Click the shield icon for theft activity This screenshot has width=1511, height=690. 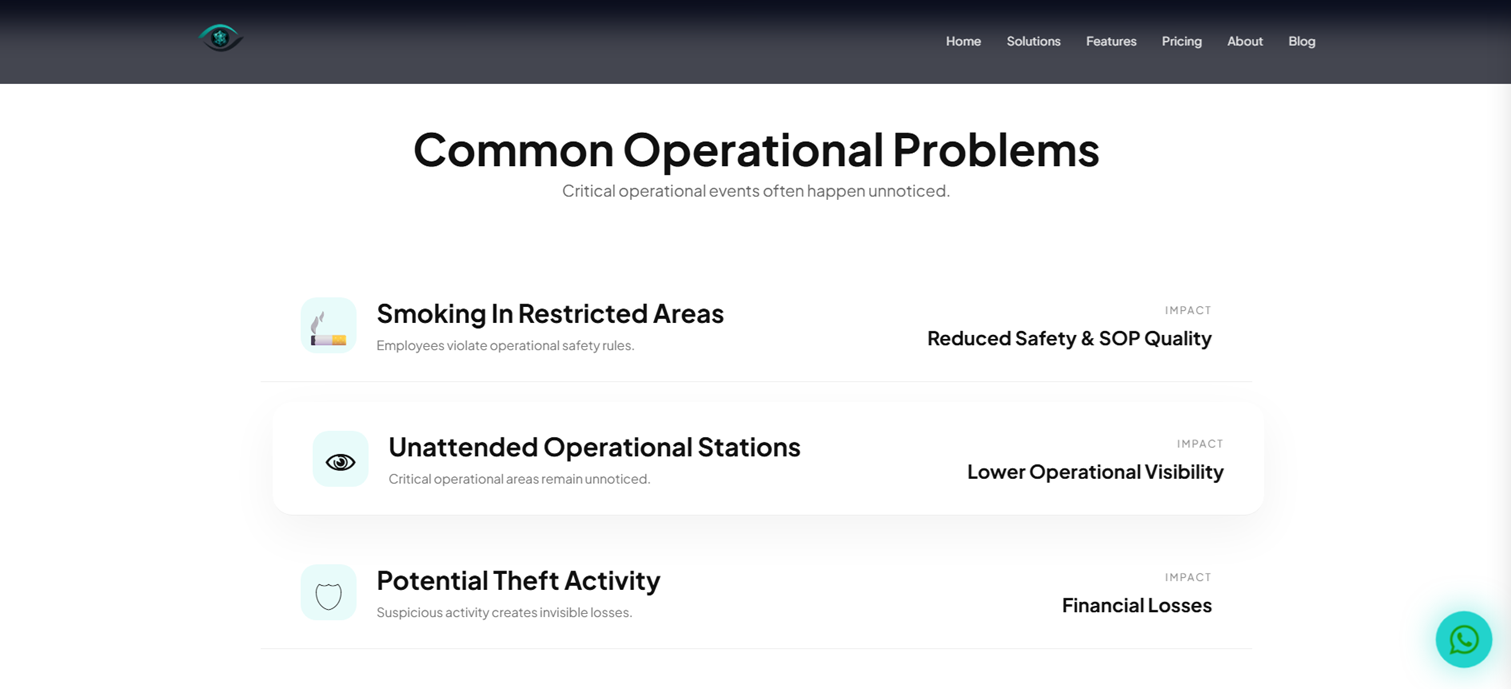tap(328, 592)
